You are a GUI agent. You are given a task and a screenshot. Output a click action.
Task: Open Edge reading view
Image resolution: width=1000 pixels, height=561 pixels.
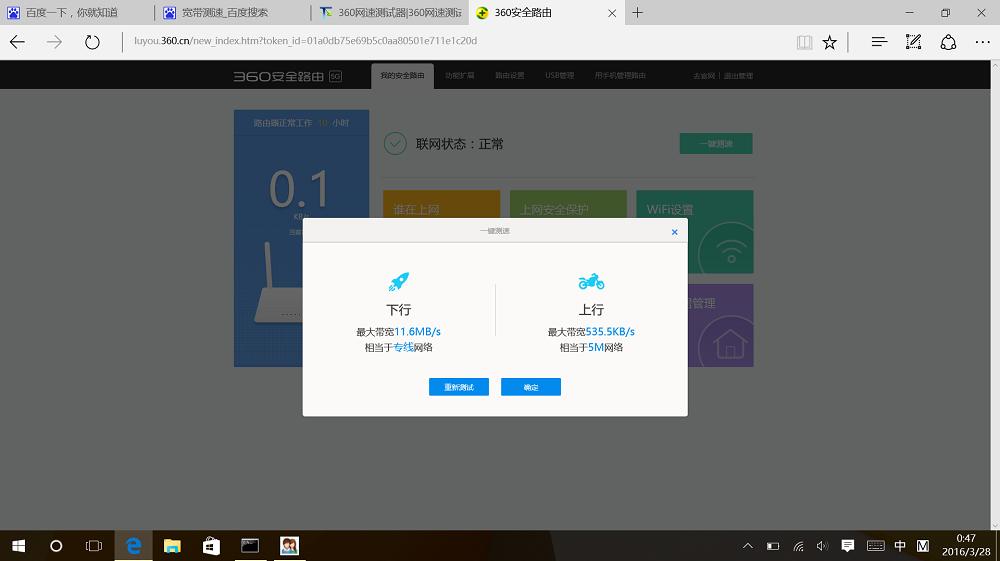(x=804, y=42)
